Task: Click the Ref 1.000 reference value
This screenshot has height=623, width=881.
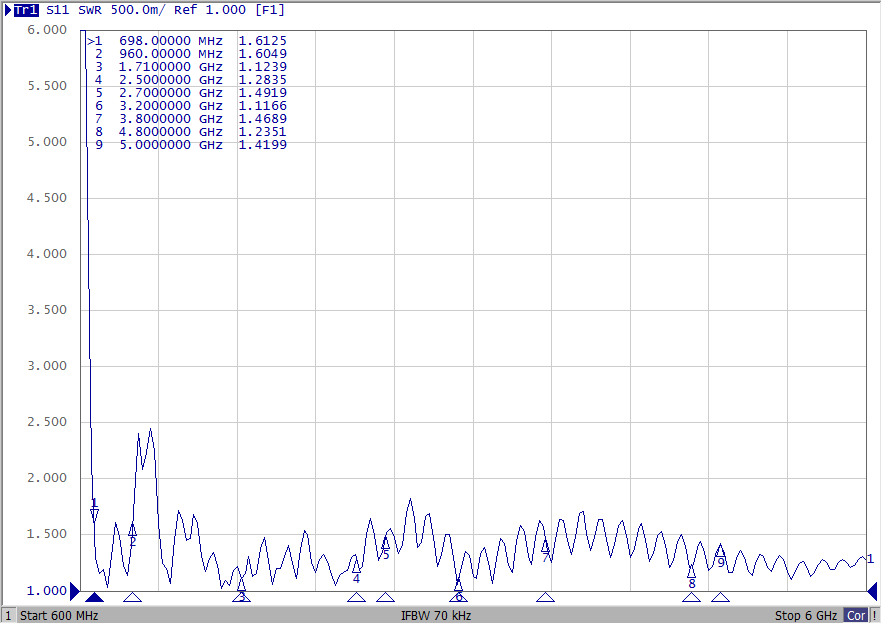Action: pyautogui.click(x=210, y=10)
